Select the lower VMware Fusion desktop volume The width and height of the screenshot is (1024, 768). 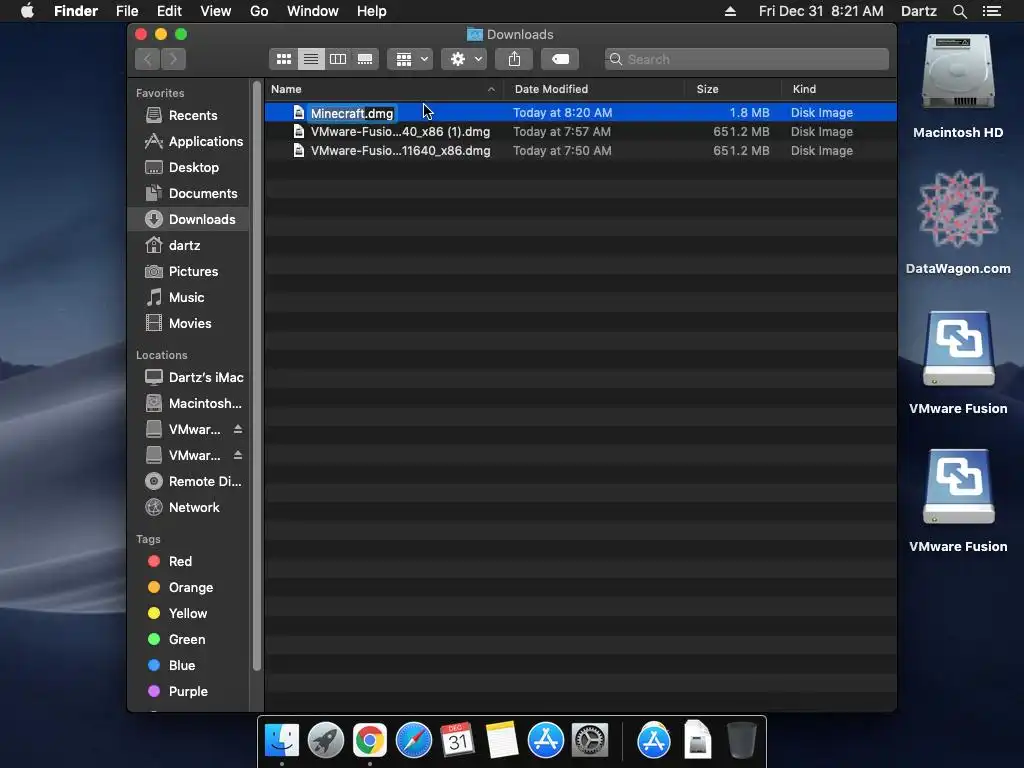click(x=958, y=502)
